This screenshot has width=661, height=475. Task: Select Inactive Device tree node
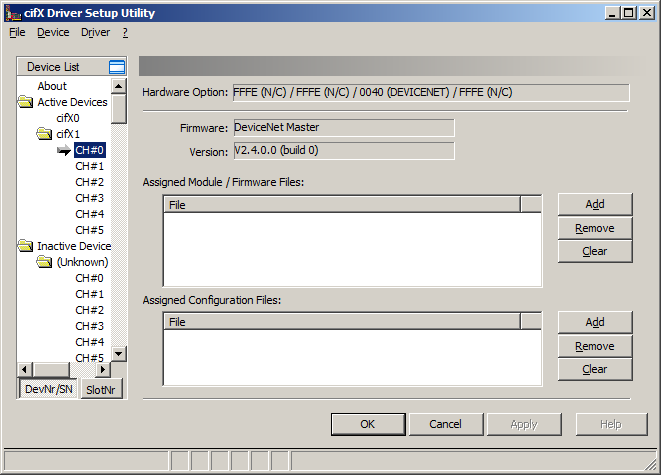point(74,246)
